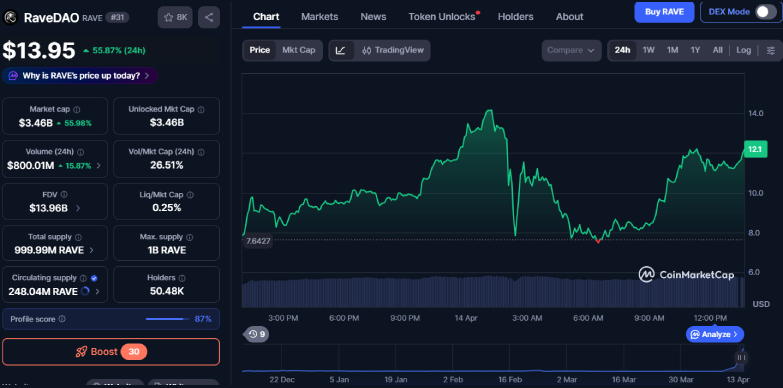783x388 pixels.
Task: Click the Total supply info icon
Action: tap(78, 237)
